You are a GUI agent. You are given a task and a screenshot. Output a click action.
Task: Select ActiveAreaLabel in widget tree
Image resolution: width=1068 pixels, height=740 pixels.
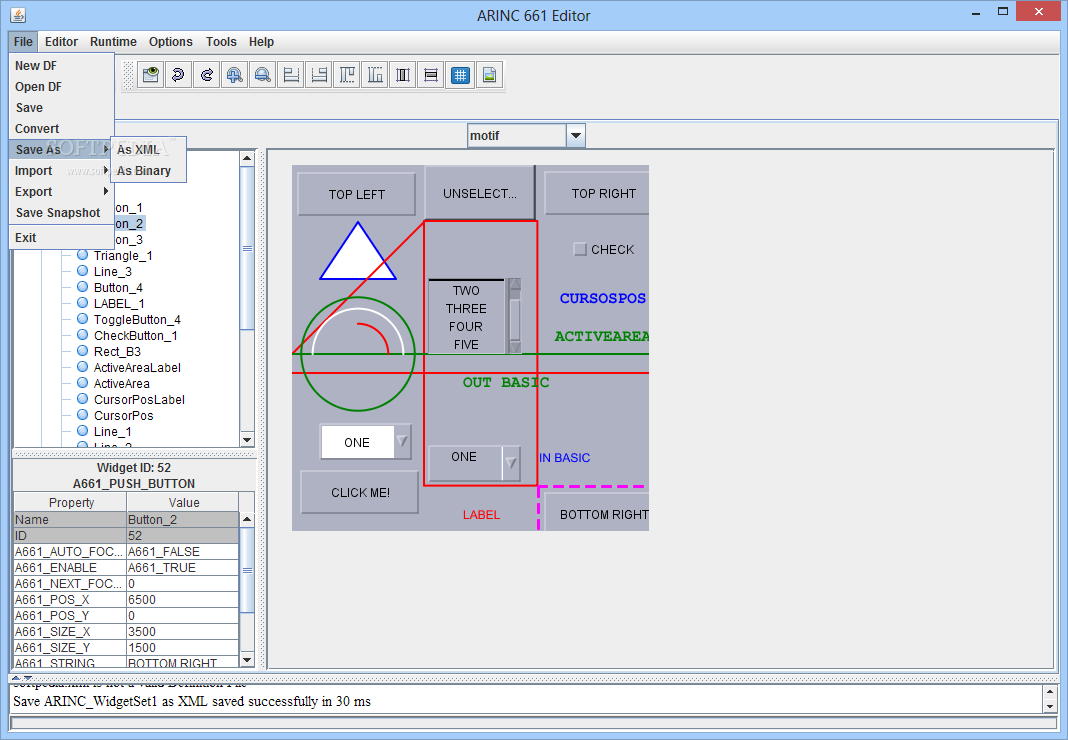137,367
